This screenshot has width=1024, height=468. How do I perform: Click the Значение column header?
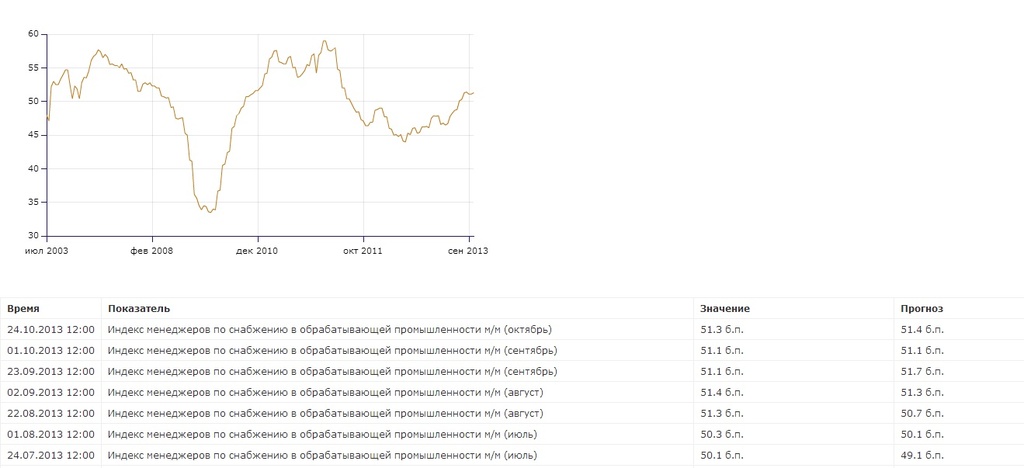[725, 309]
